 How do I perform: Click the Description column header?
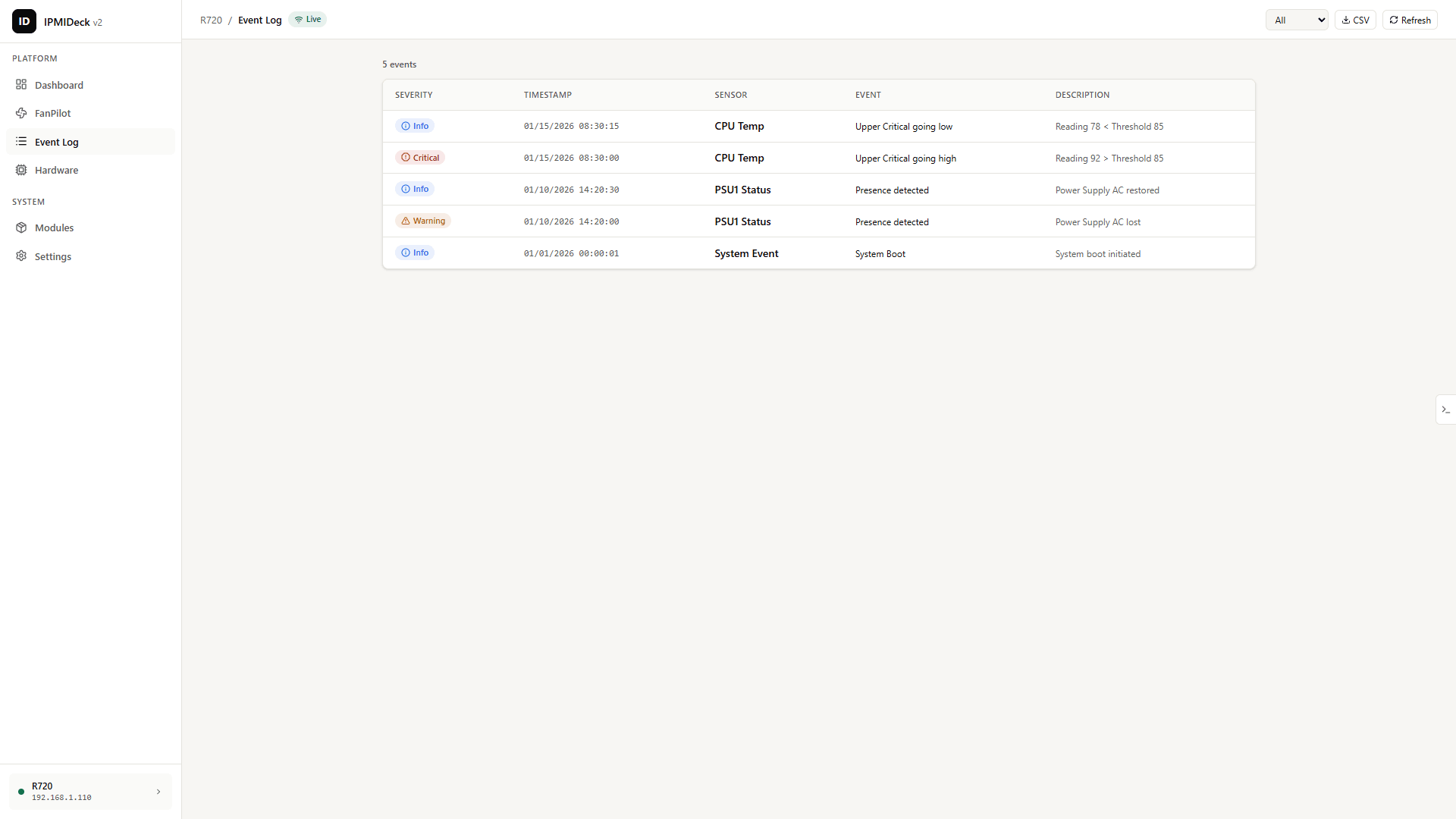pyautogui.click(x=1082, y=95)
